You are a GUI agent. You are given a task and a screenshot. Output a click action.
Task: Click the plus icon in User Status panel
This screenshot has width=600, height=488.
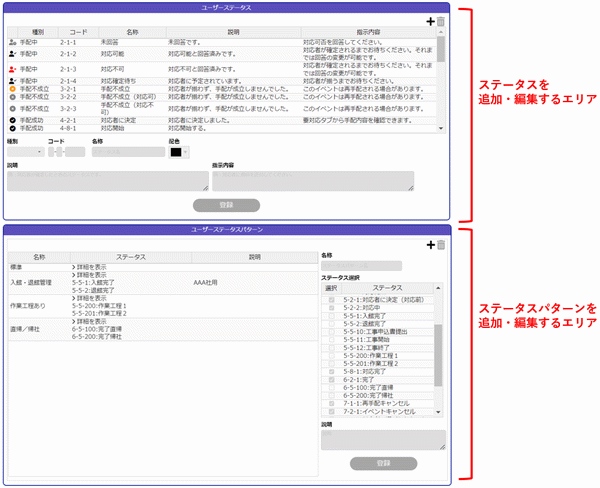[430, 21]
